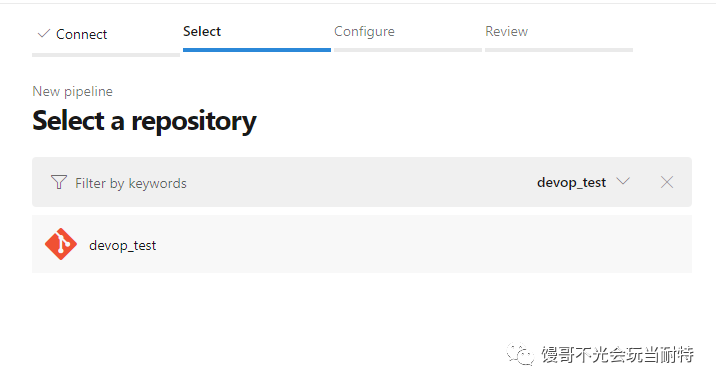Expand the devop_test project dropdown chevron
The image size is (716, 386).
click(x=623, y=181)
